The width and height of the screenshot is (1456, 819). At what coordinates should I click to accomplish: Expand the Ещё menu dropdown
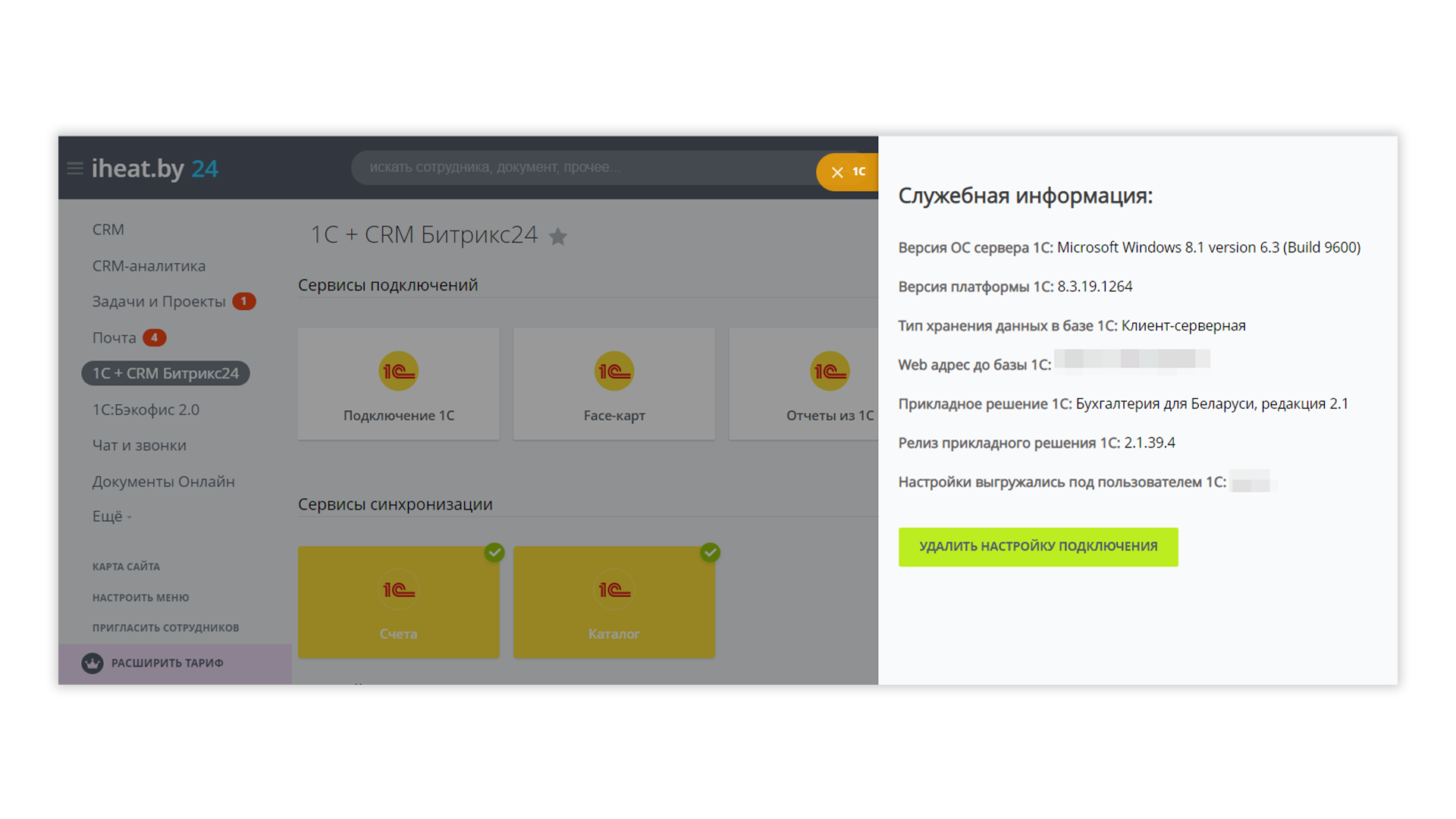[111, 516]
